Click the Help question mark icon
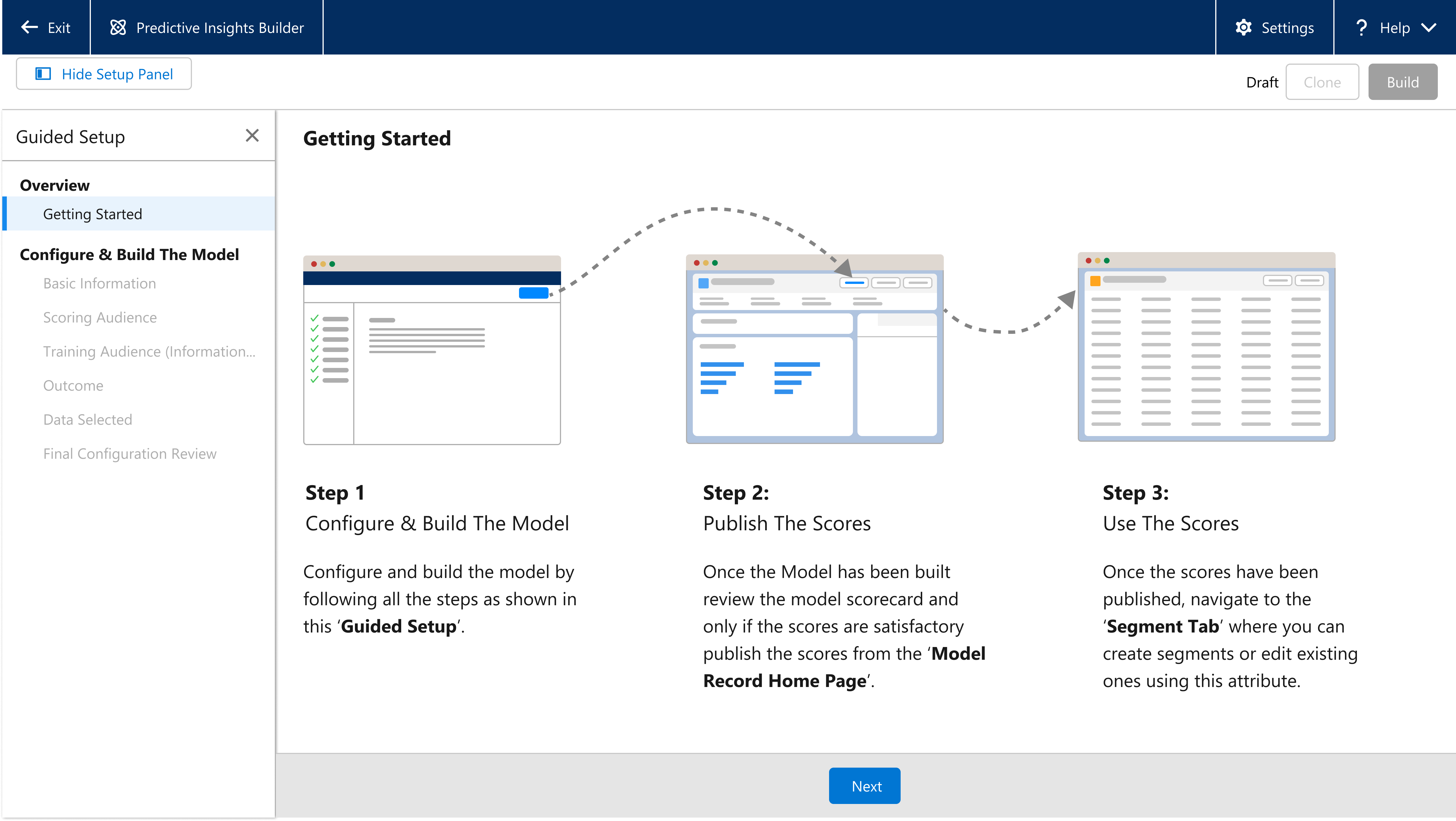1456x821 pixels. [1362, 27]
